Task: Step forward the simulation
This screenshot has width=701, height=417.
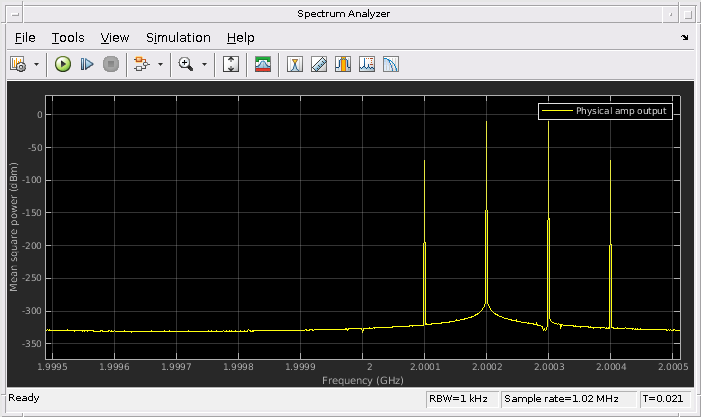Action: point(87,64)
